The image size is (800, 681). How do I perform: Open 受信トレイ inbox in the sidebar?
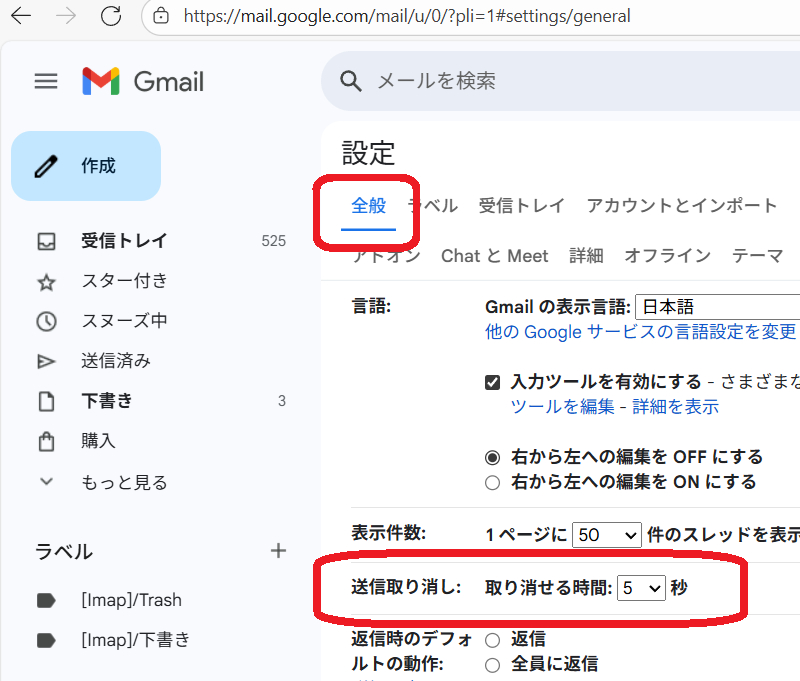point(124,241)
